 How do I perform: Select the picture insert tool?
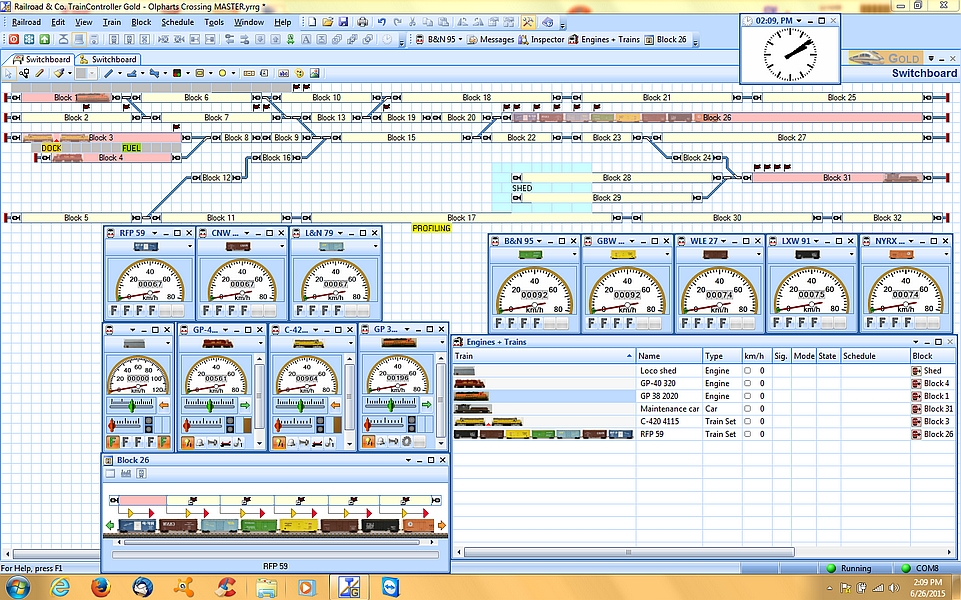click(x=315, y=73)
